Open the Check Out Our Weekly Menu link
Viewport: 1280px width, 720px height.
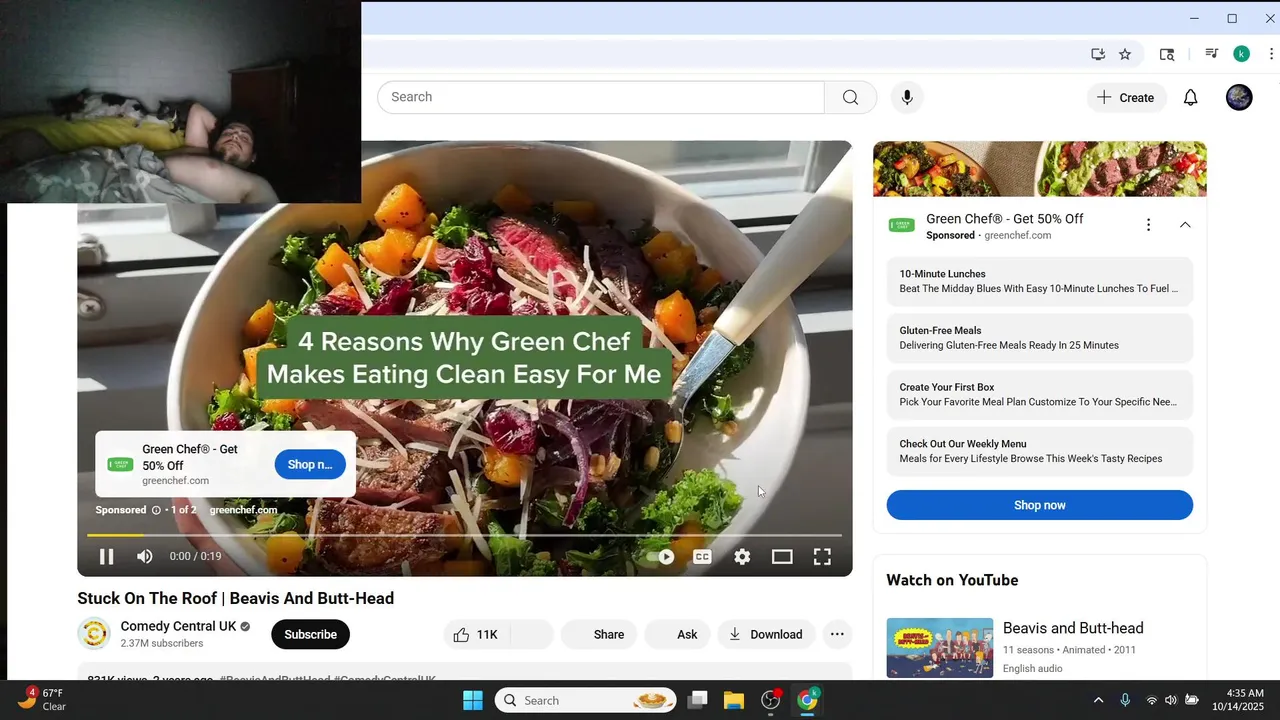[1040, 451]
